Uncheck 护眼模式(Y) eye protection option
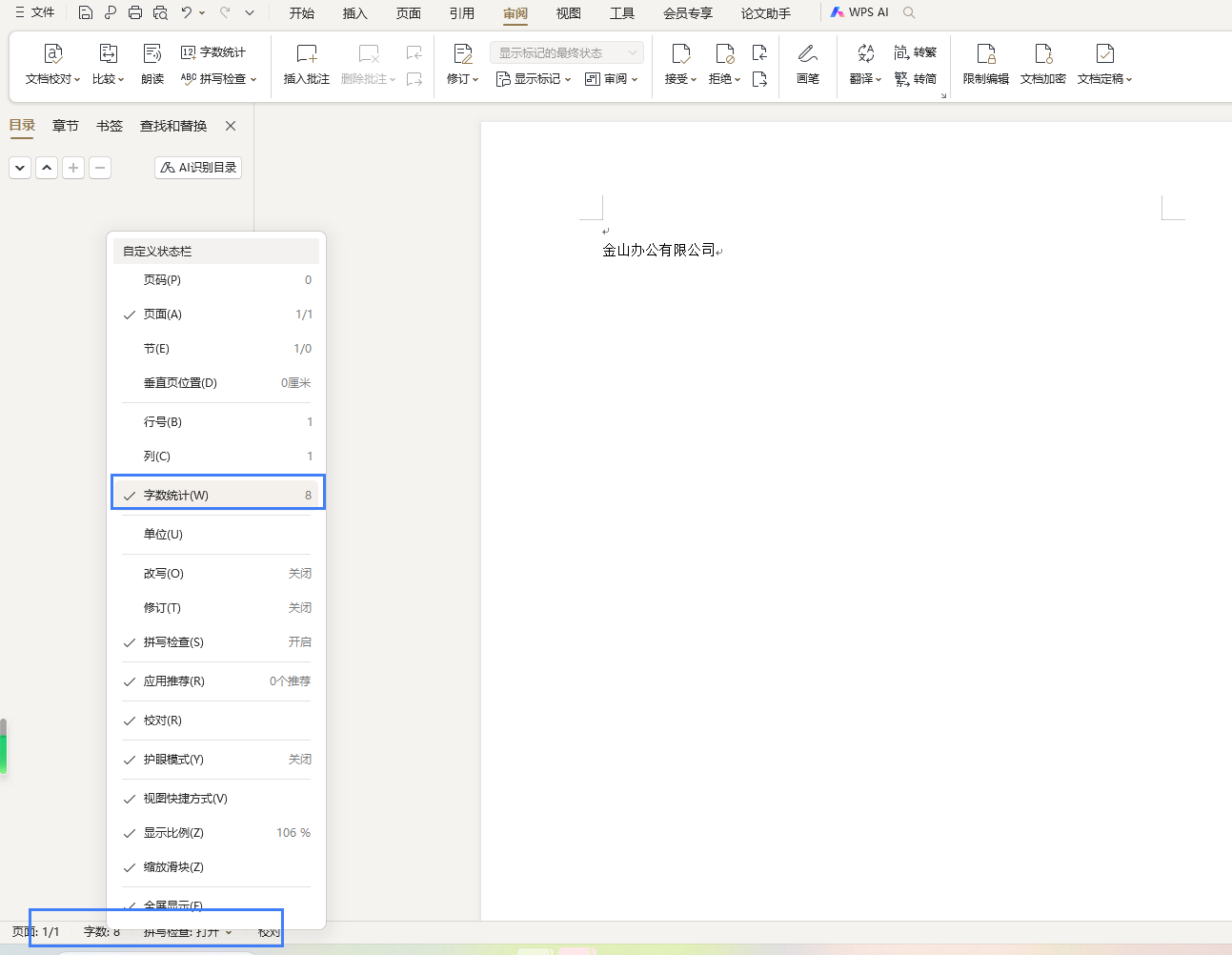 217,760
